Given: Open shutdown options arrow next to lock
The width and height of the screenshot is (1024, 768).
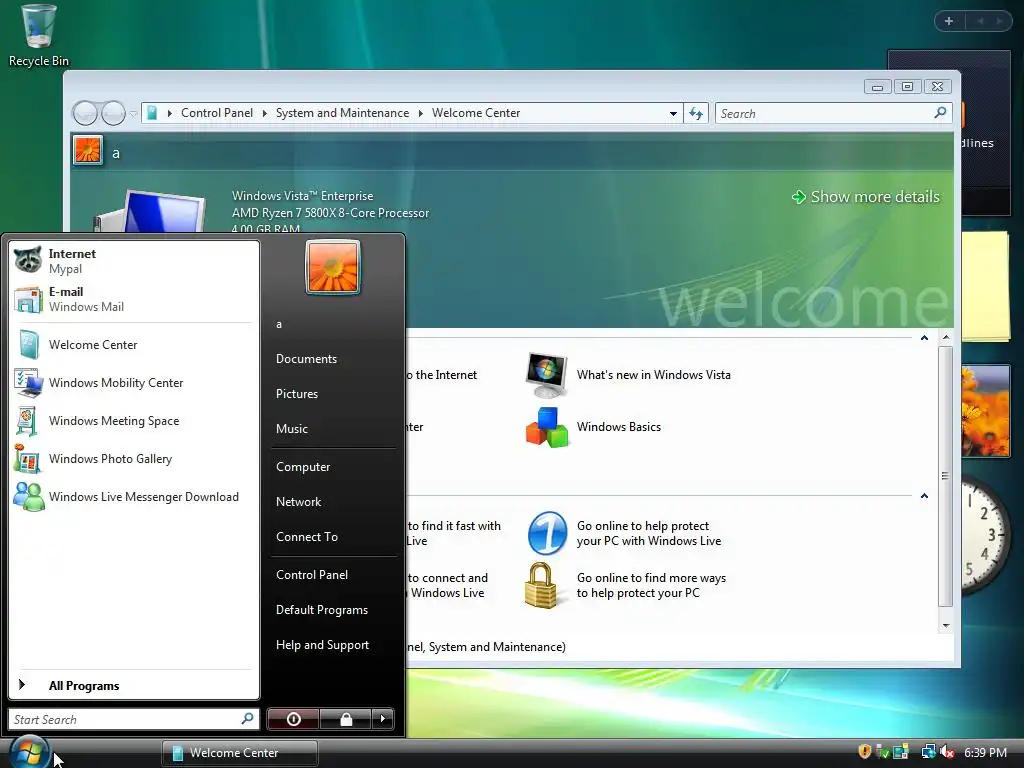Looking at the screenshot, I should (x=383, y=719).
